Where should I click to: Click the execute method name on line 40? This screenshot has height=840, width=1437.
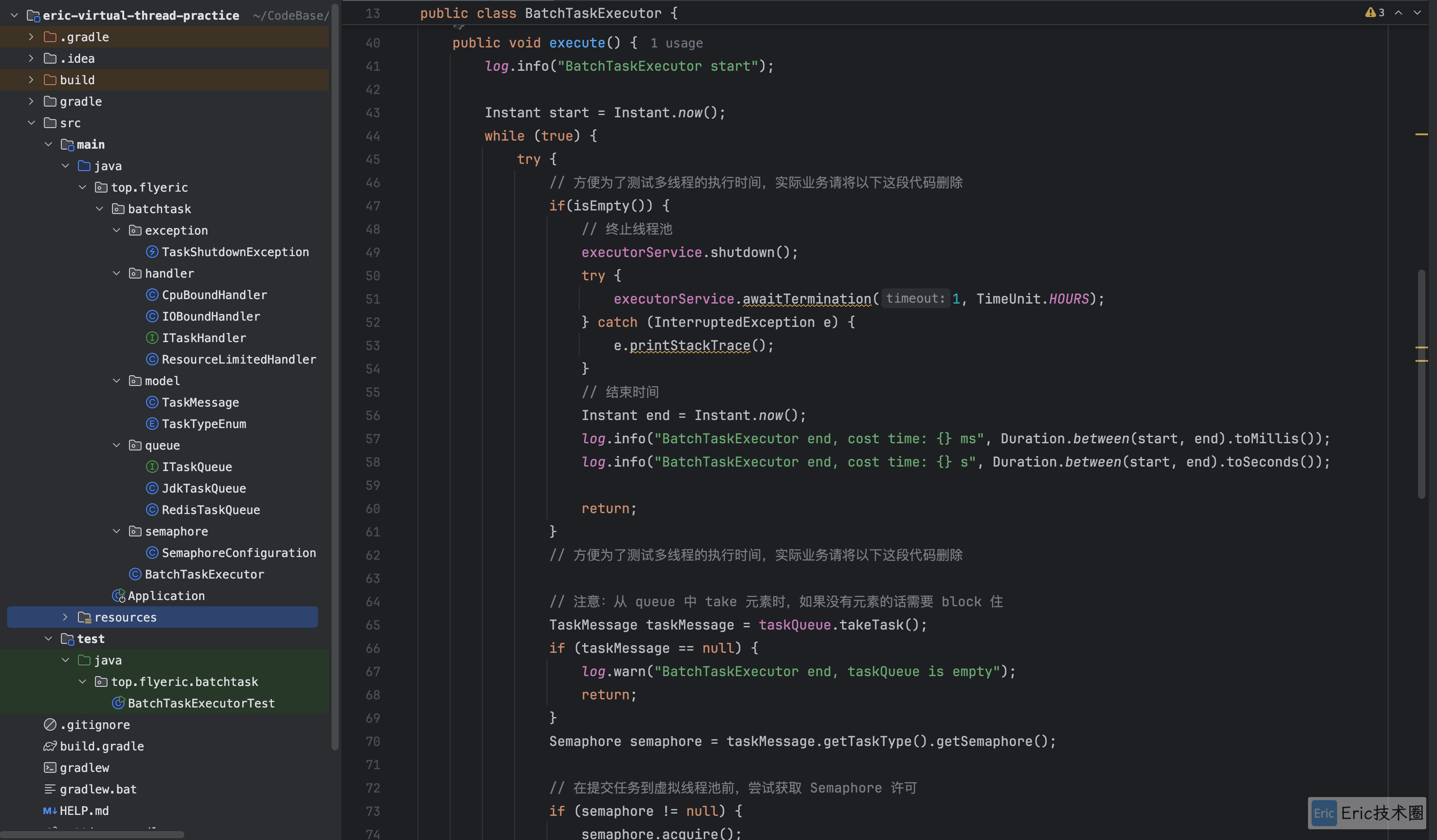[577, 43]
